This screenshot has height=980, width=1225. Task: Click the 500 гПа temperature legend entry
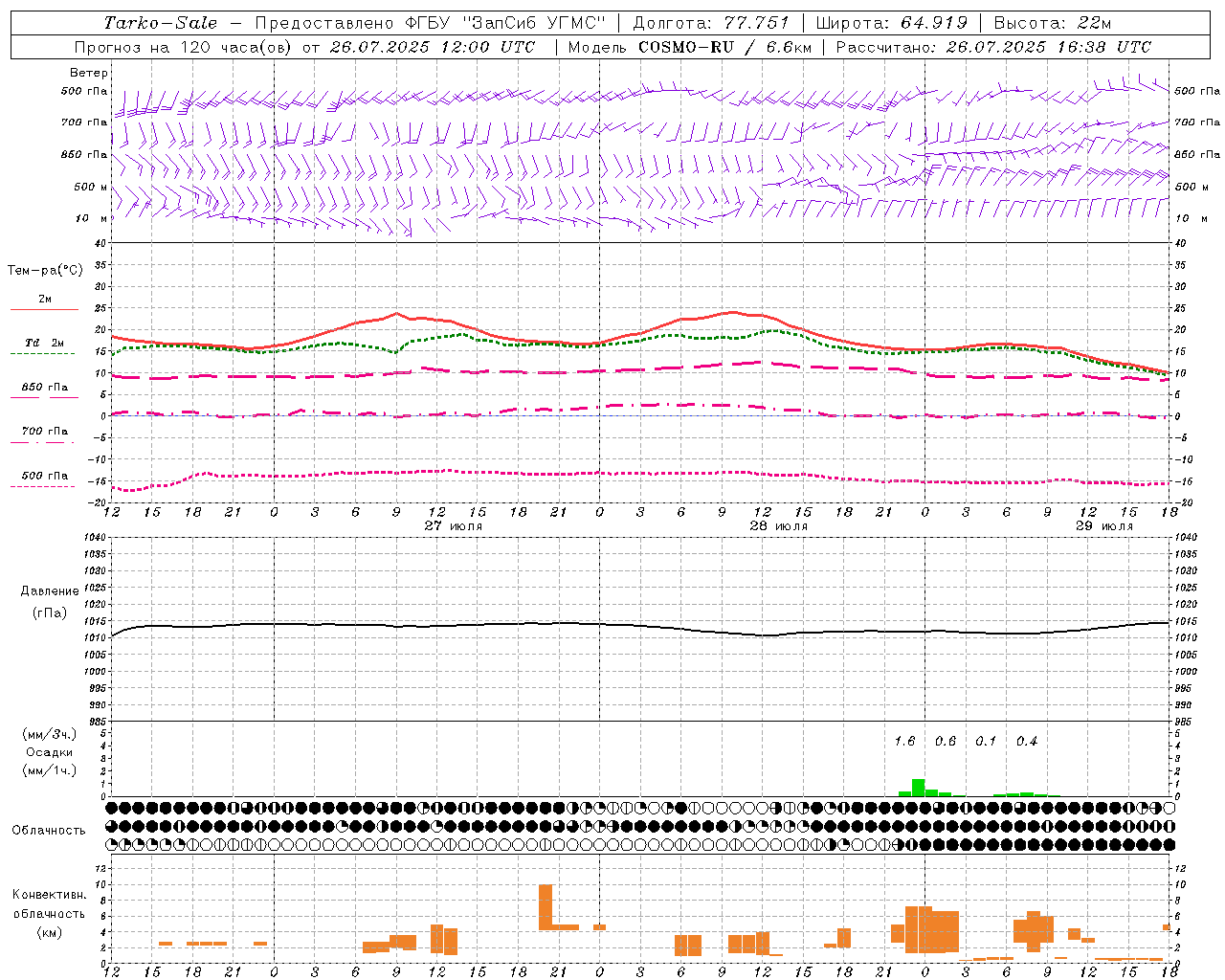[x=45, y=476]
